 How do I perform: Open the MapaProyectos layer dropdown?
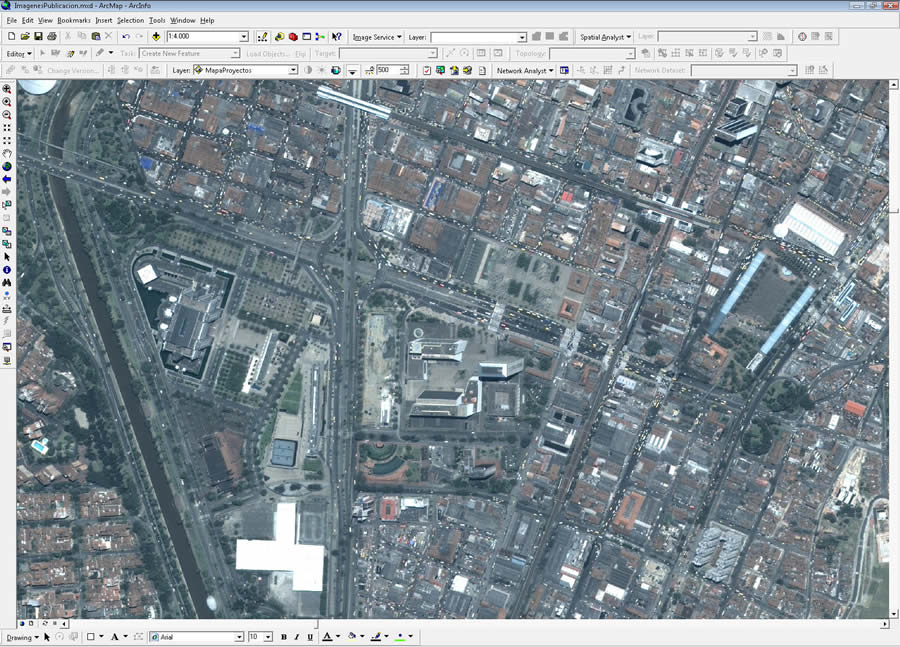(x=293, y=70)
